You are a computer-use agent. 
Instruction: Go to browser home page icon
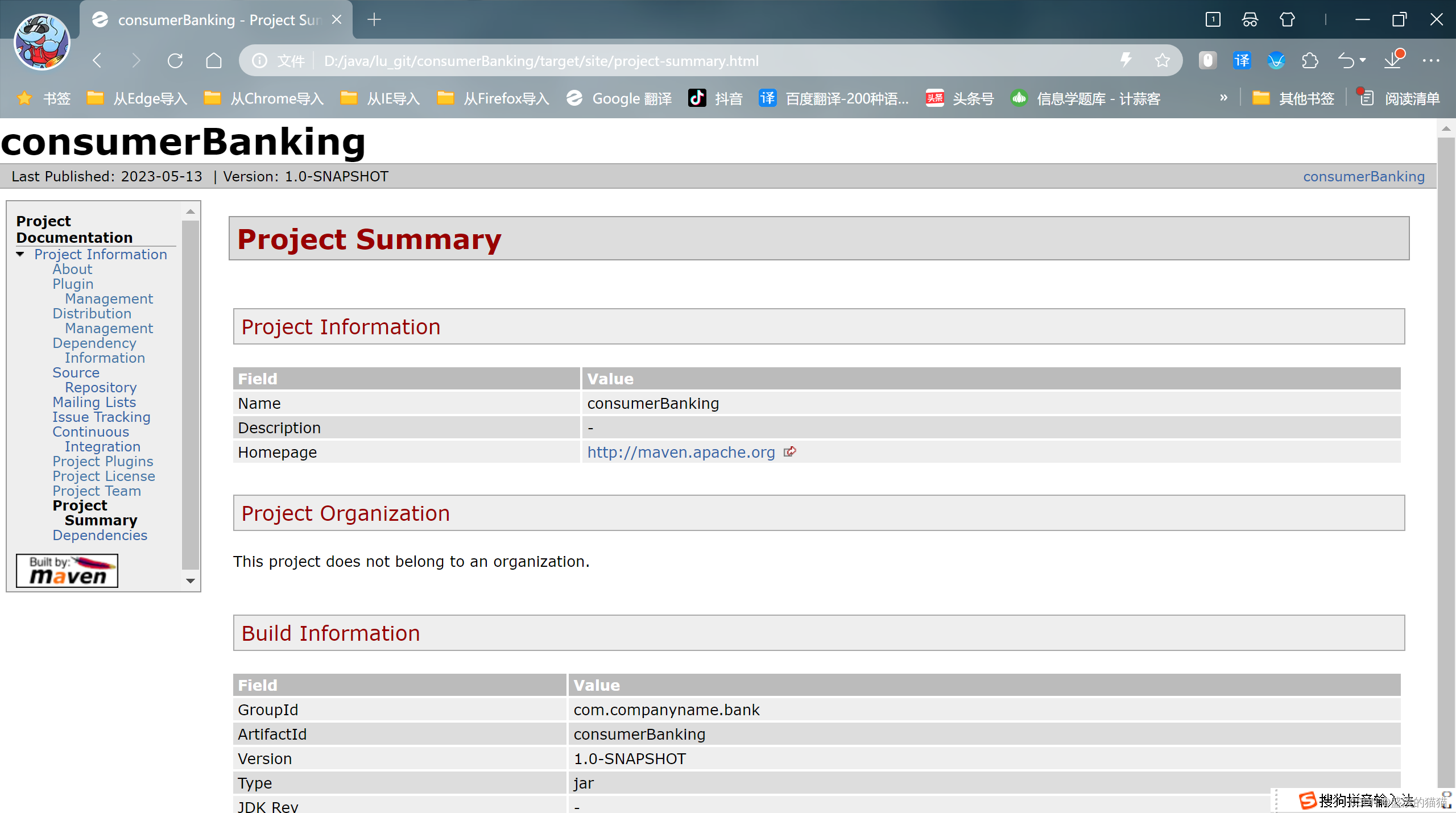(x=214, y=61)
